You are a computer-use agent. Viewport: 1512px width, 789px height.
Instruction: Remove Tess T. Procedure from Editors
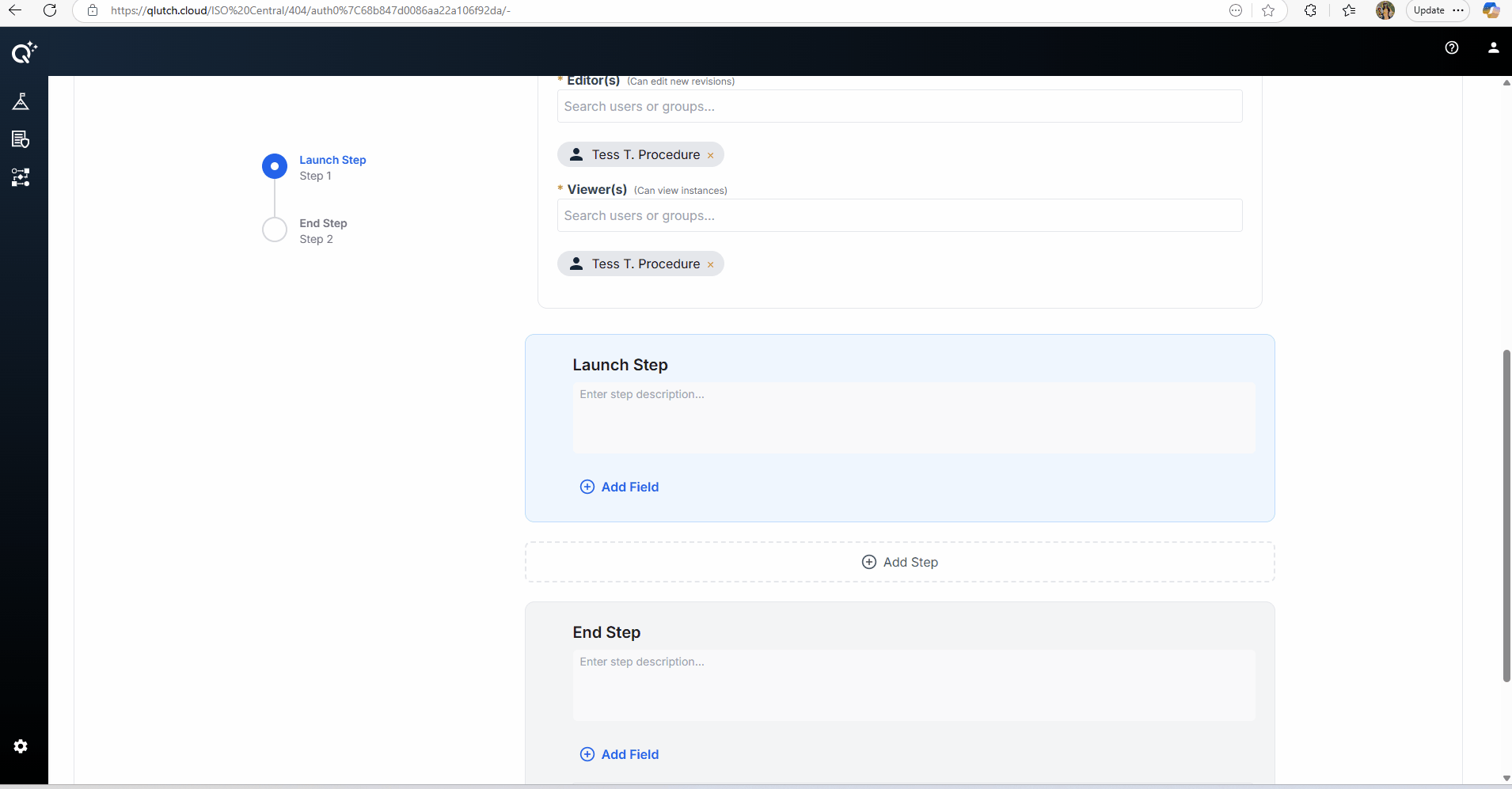pos(710,155)
